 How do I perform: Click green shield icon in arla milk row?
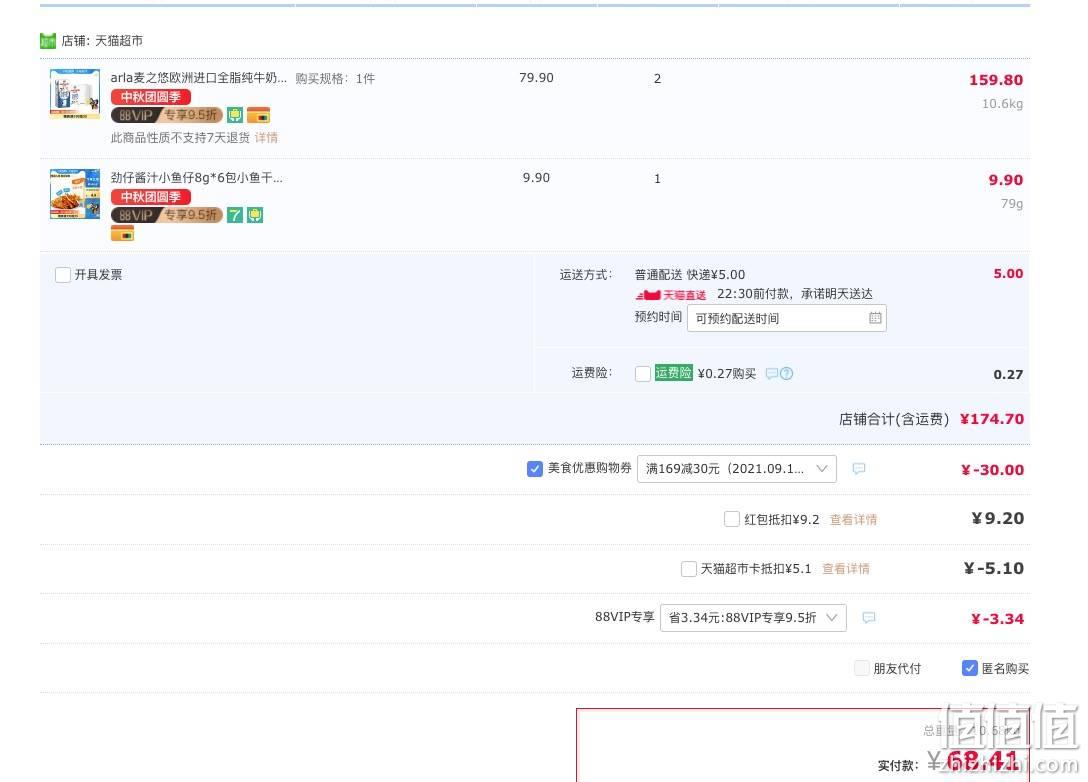point(235,115)
